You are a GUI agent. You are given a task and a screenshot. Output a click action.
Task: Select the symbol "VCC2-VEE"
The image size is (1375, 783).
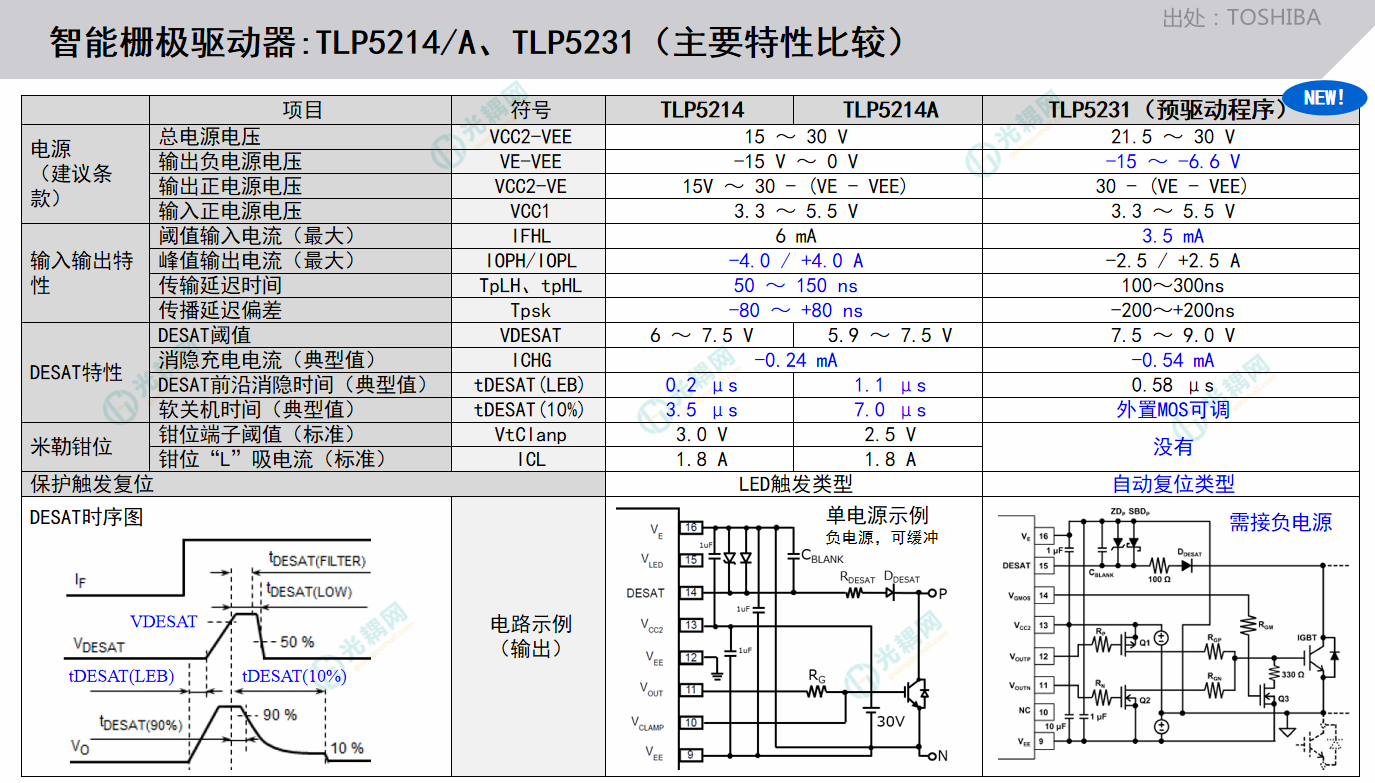pos(529,136)
